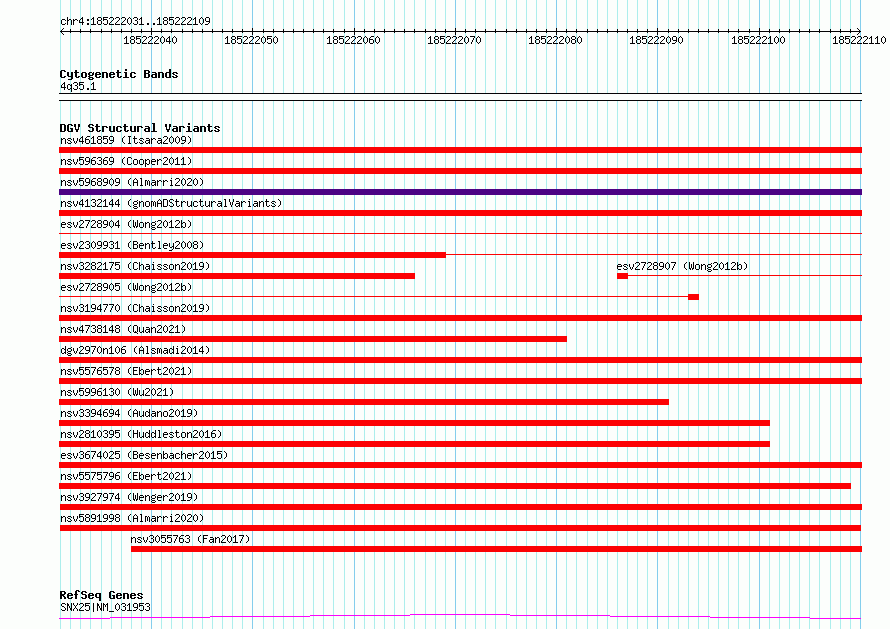This screenshot has height=629, width=890.
Task: Click ruler position 185222090
Action: coord(656,40)
